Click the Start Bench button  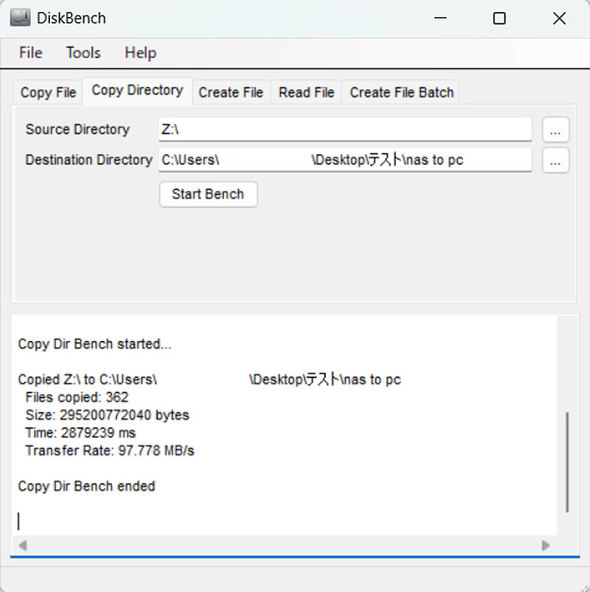point(208,194)
